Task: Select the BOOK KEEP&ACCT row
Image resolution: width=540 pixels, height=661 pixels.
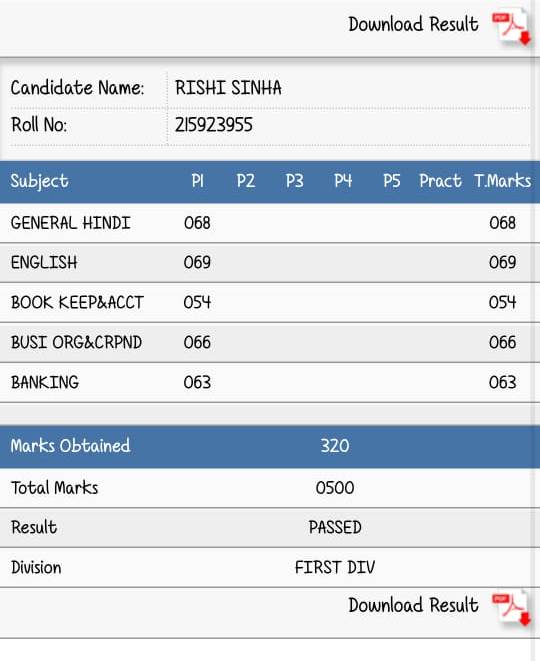Action: coord(270,303)
